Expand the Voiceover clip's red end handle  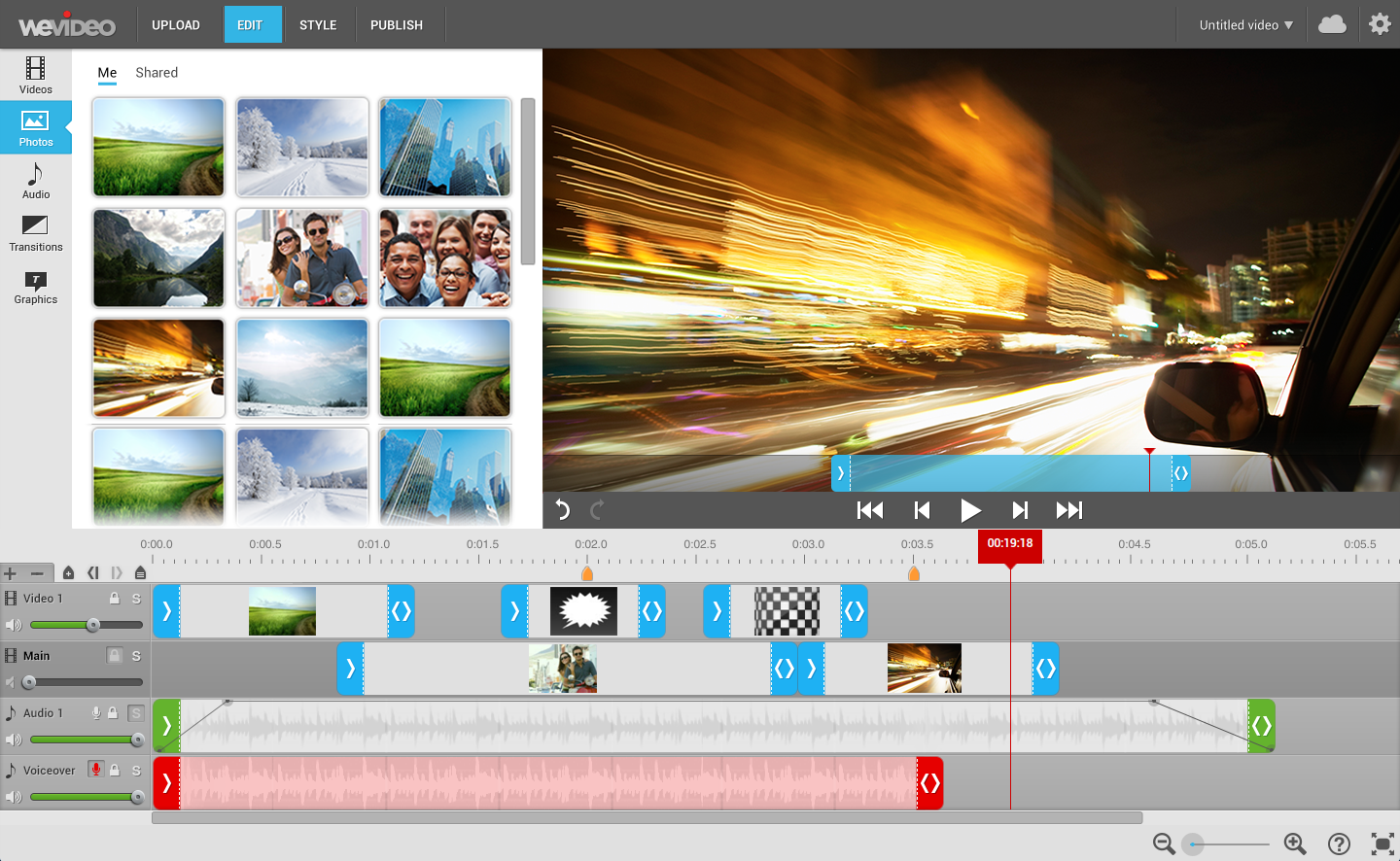pos(930,783)
